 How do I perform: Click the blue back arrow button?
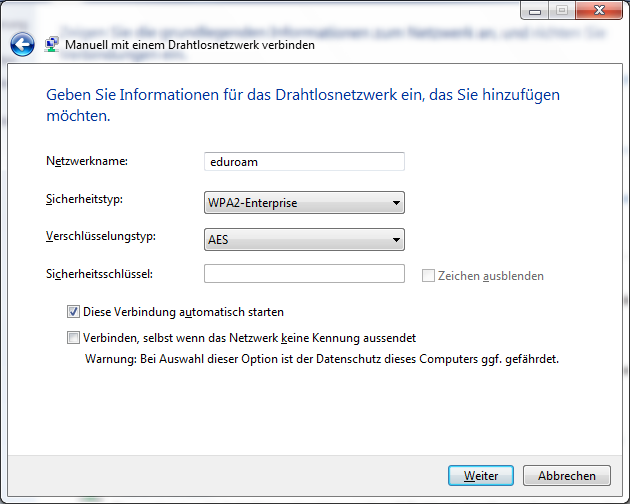tap(22, 44)
